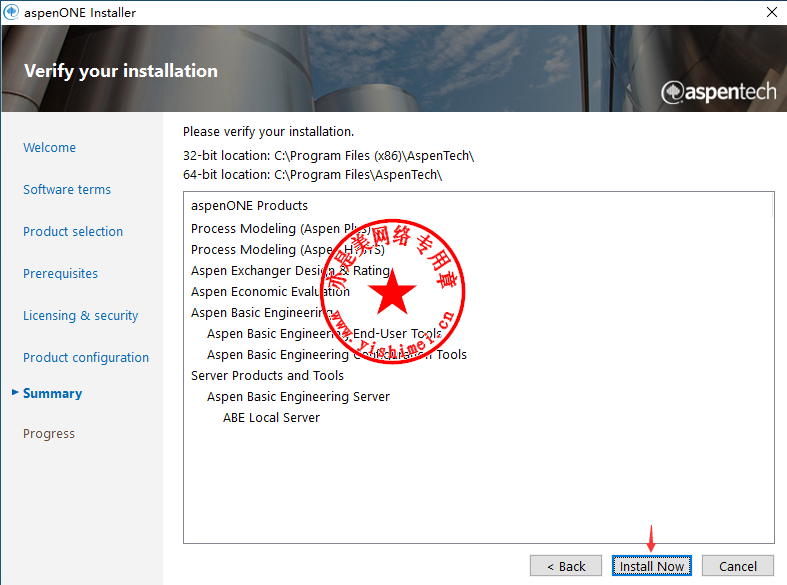This screenshot has width=787, height=585.
Task: Select the Summary step
Action: click(52, 393)
